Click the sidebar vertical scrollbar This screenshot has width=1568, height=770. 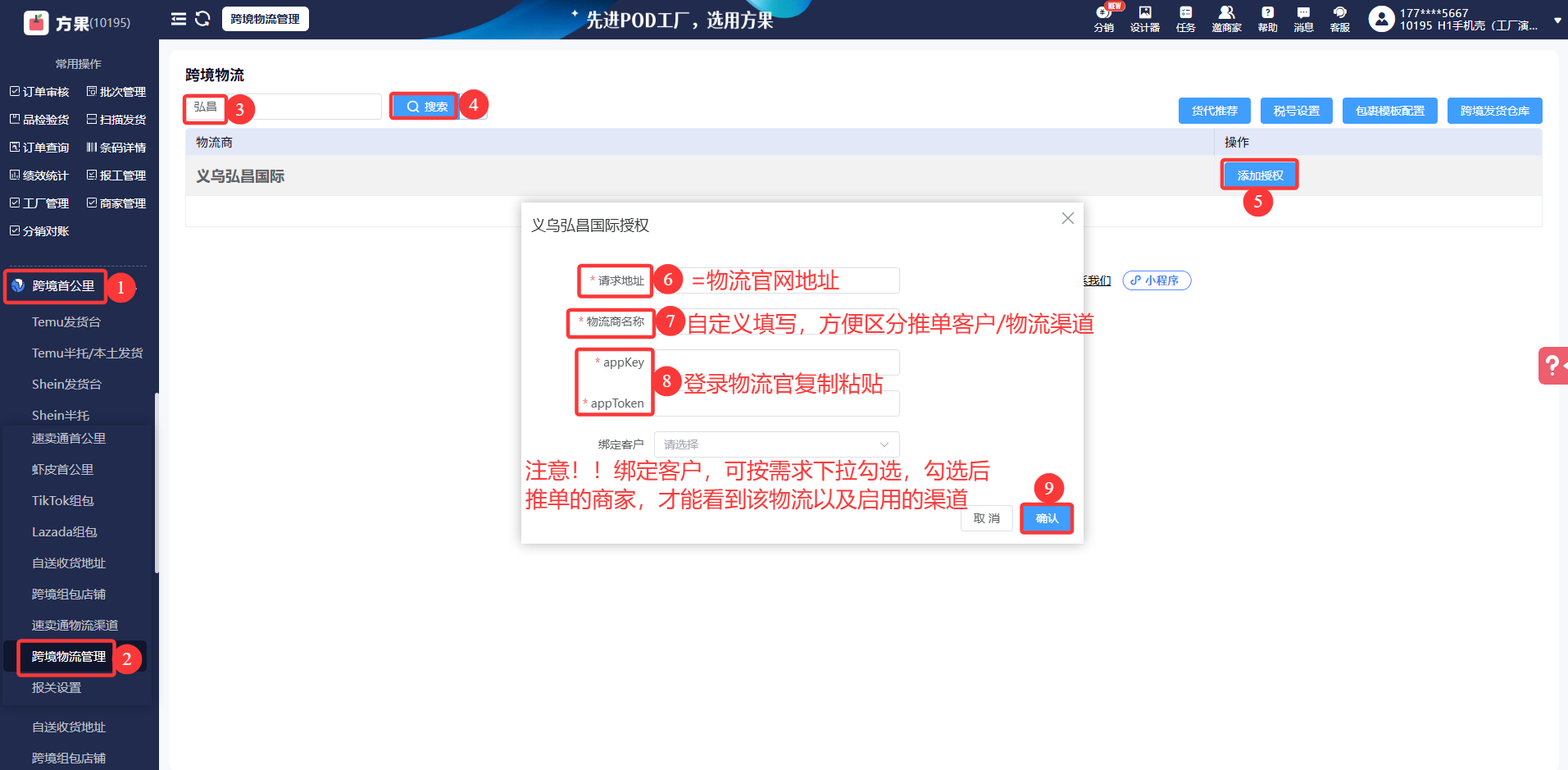pyautogui.click(x=157, y=484)
